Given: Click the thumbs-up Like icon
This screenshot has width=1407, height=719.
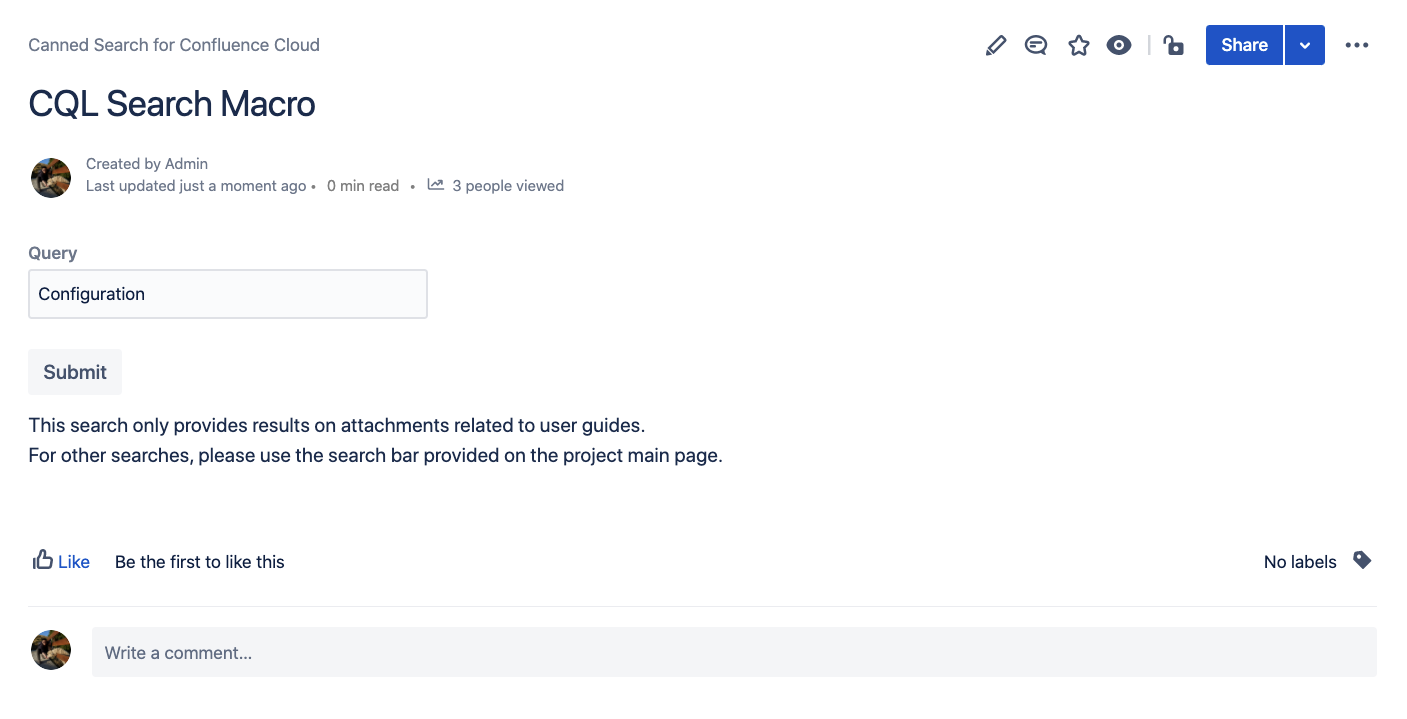Looking at the screenshot, I should point(42,560).
